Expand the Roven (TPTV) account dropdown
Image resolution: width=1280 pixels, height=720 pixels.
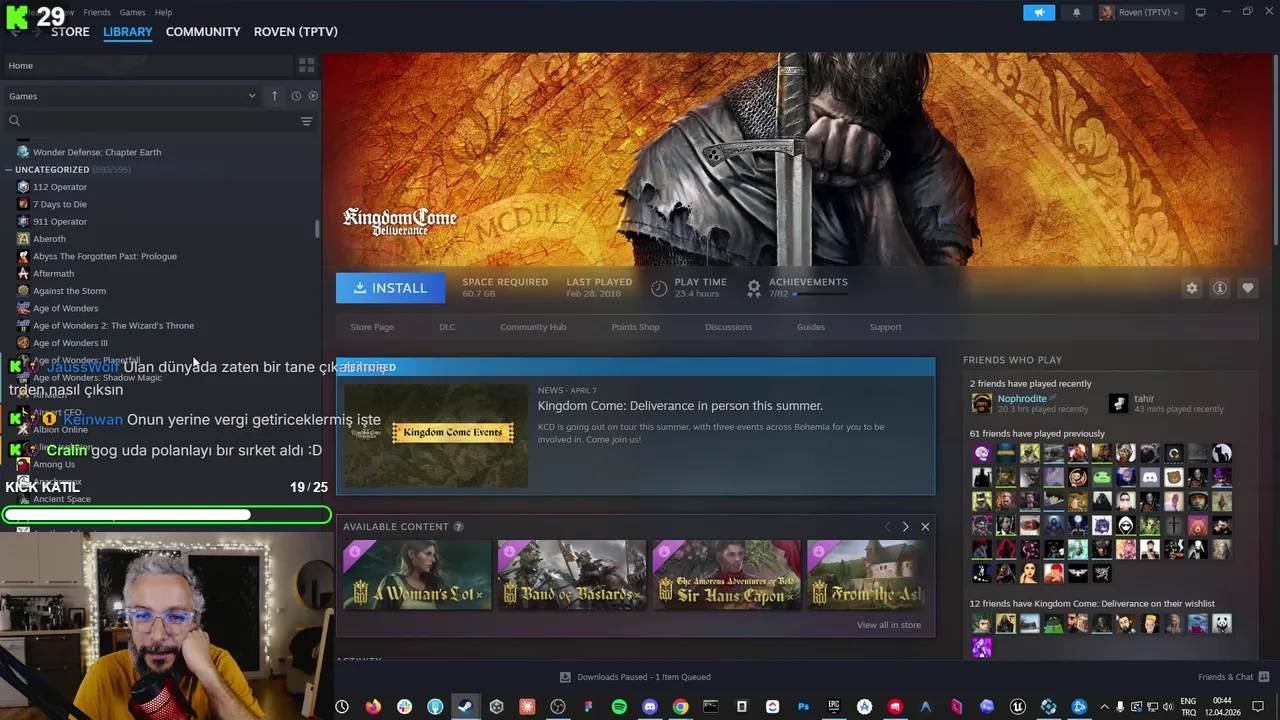[1139, 12]
